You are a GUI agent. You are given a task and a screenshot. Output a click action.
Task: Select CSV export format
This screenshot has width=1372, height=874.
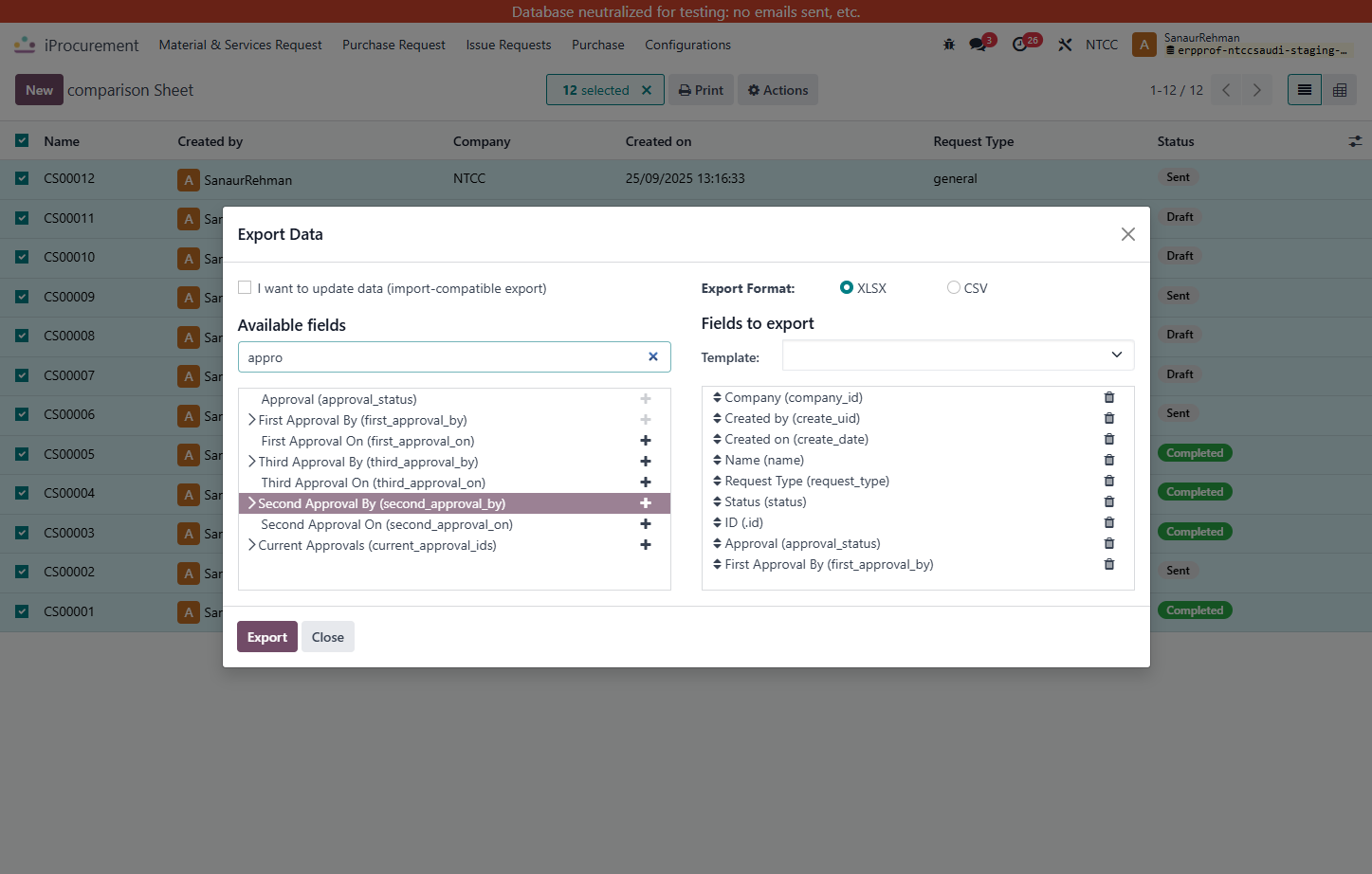[x=954, y=287]
